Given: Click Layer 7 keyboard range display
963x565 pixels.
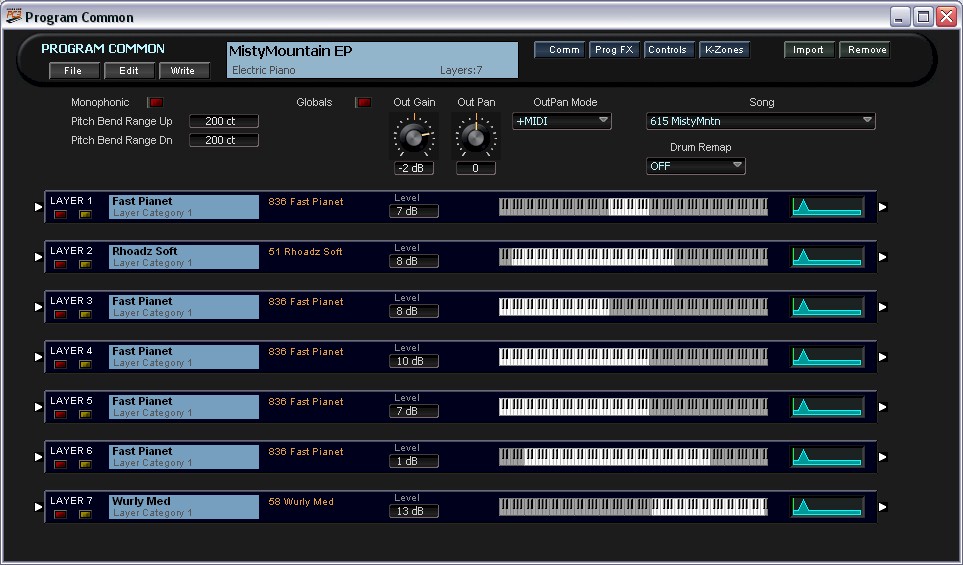Looking at the screenshot, I should click(x=633, y=507).
